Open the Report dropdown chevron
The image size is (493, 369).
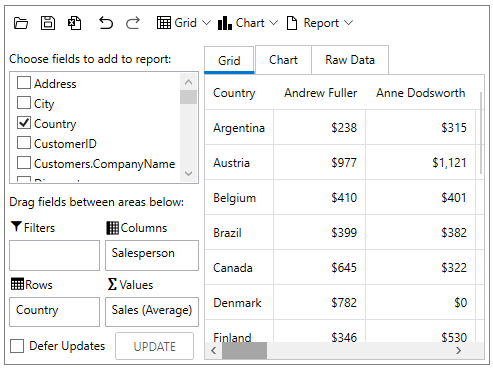[x=348, y=23]
